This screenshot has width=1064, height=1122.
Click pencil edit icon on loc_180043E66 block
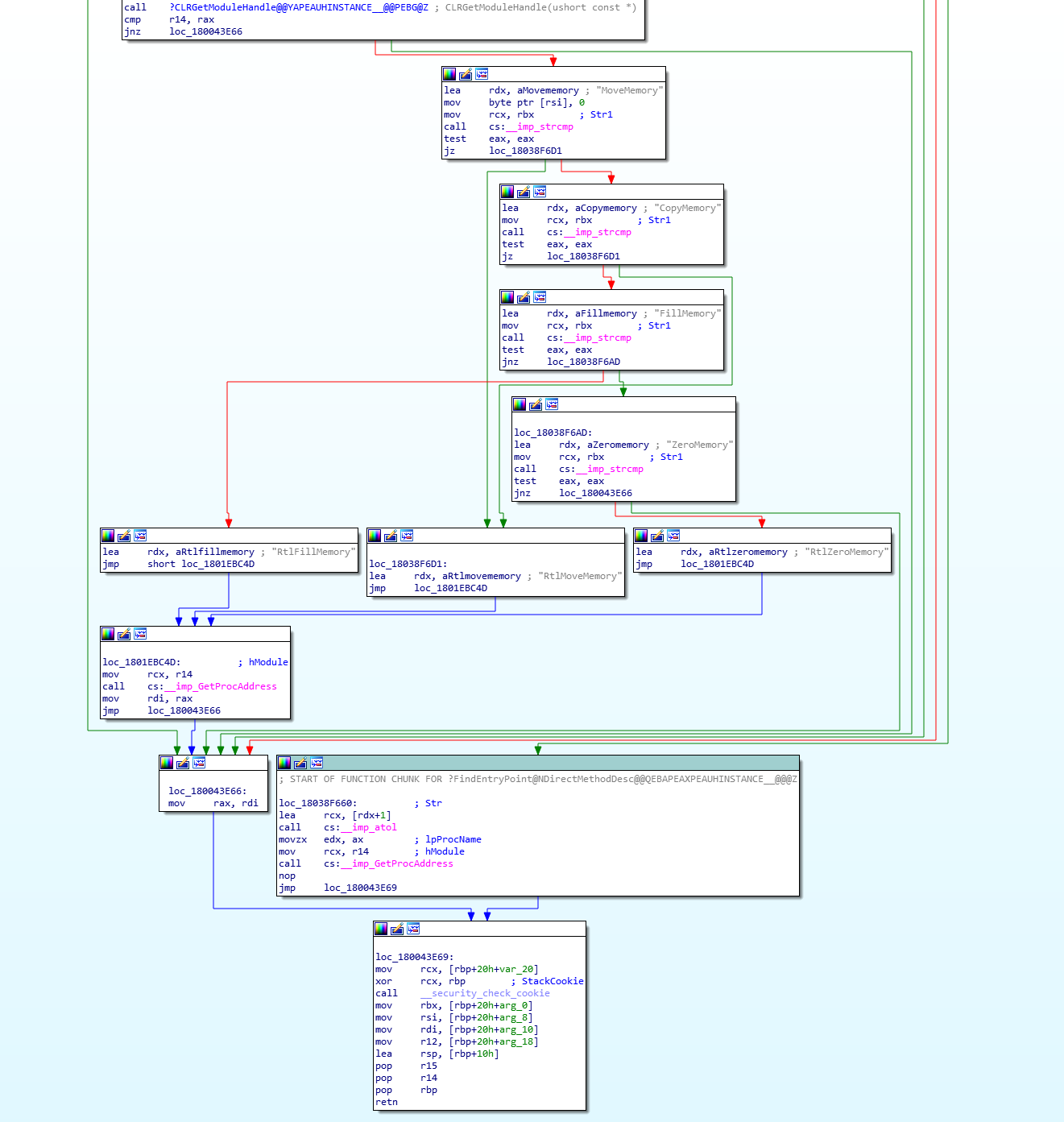(183, 763)
